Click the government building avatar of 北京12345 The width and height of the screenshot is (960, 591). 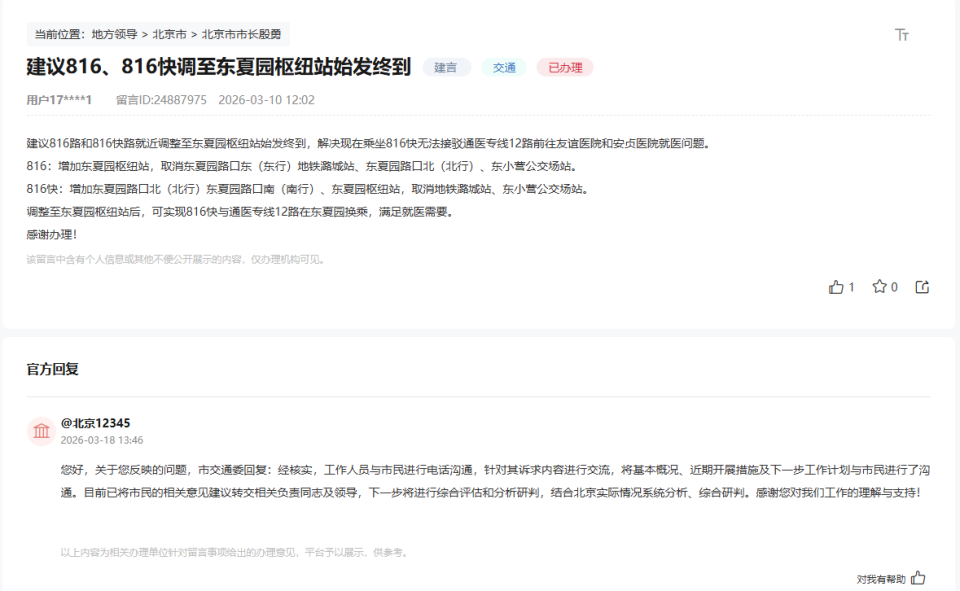coord(40,431)
